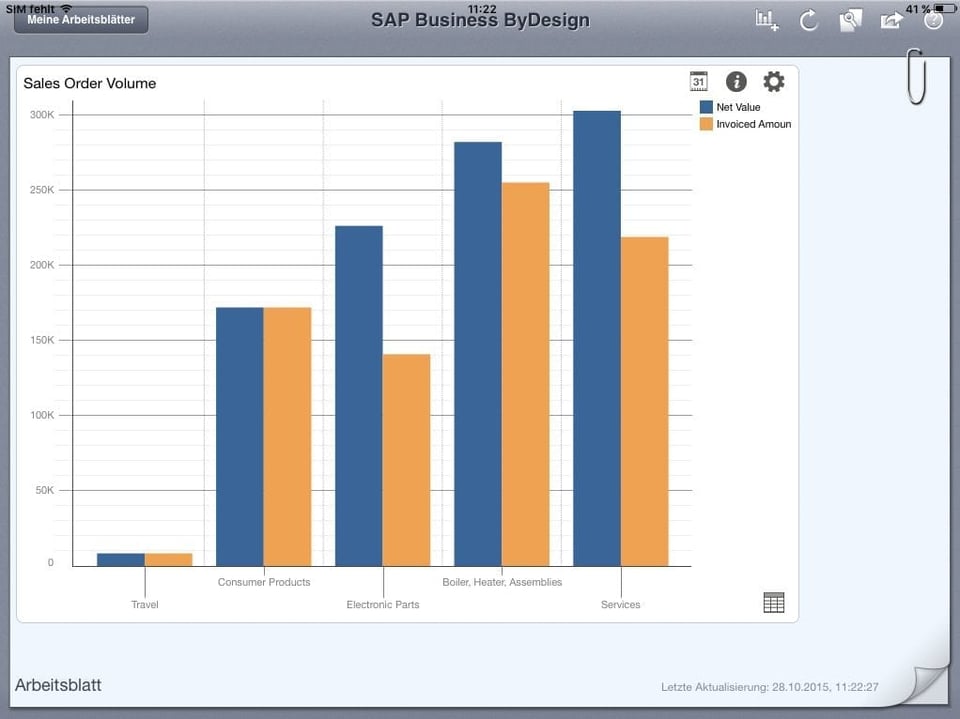Tap the Wi-Fi status icon
The image size is (960, 719).
coord(66,8)
